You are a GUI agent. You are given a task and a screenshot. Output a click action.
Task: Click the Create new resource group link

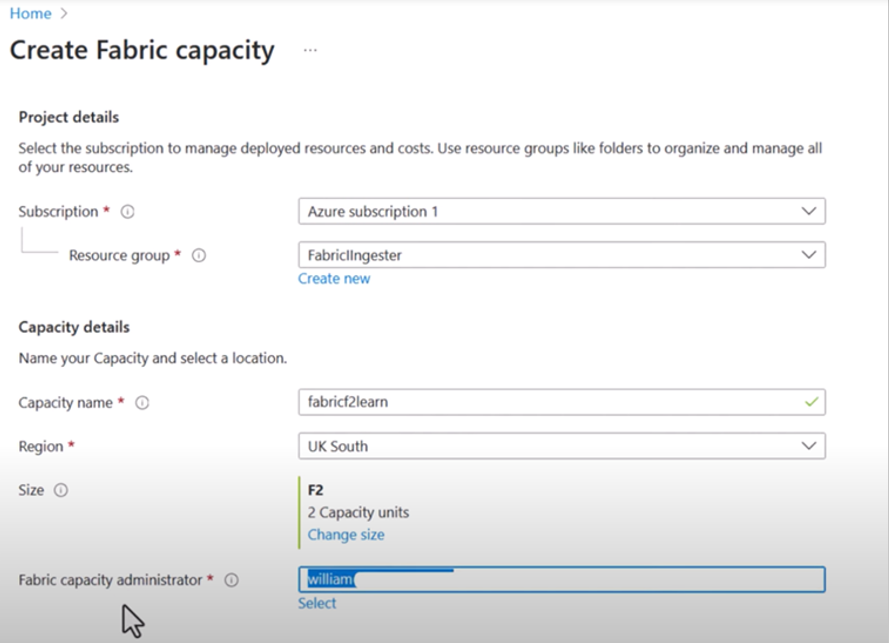pos(334,279)
